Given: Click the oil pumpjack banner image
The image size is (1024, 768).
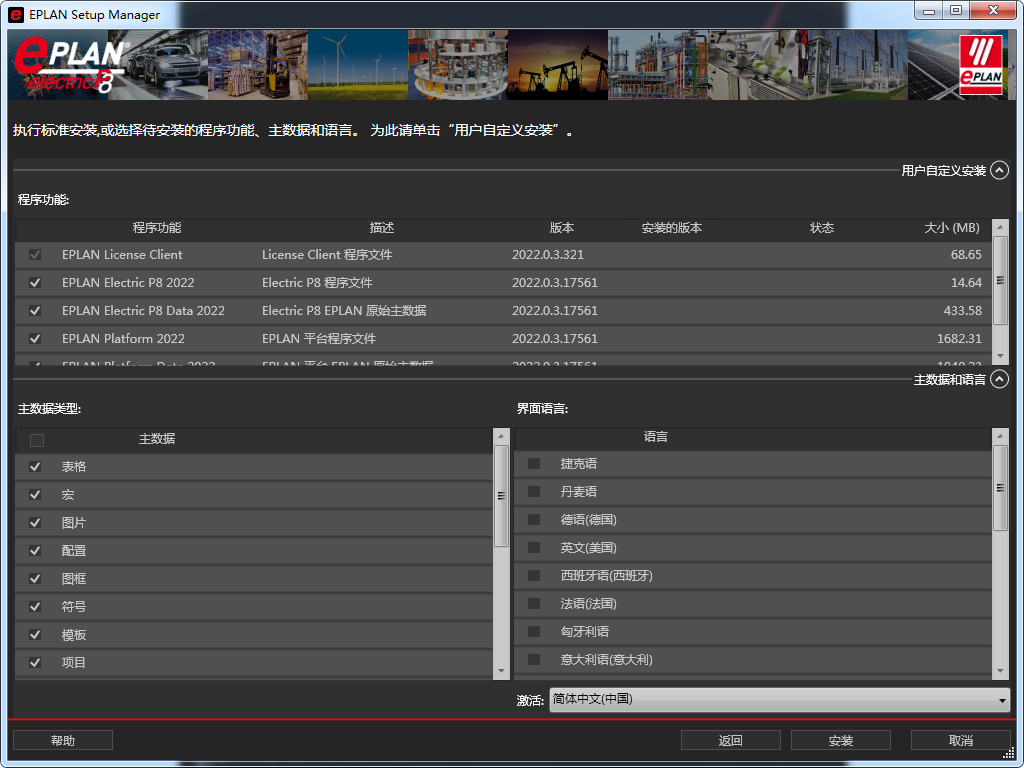Looking at the screenshot, I should pyautogui.click(x=556, y=65).
